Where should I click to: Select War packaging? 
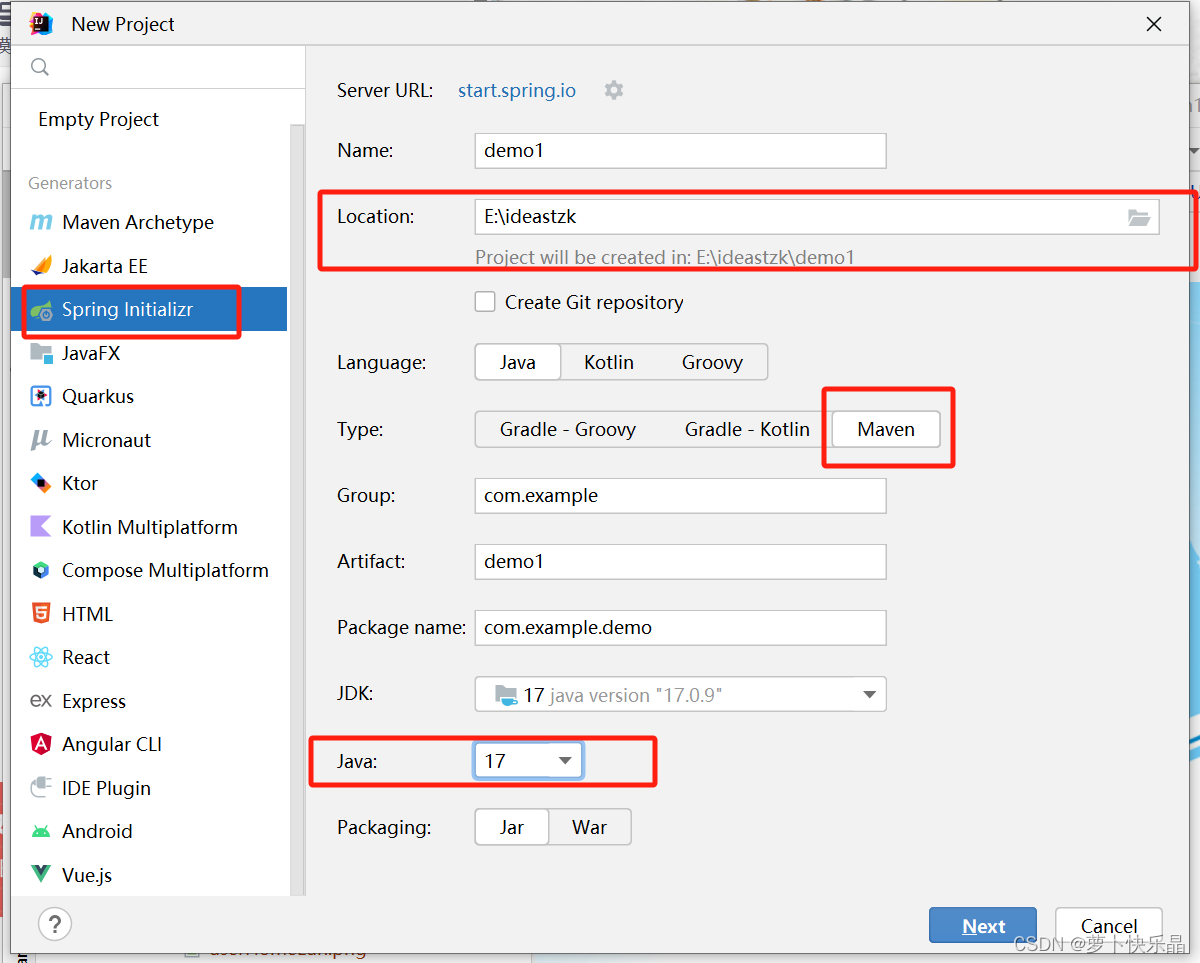[x=590, y=828]
